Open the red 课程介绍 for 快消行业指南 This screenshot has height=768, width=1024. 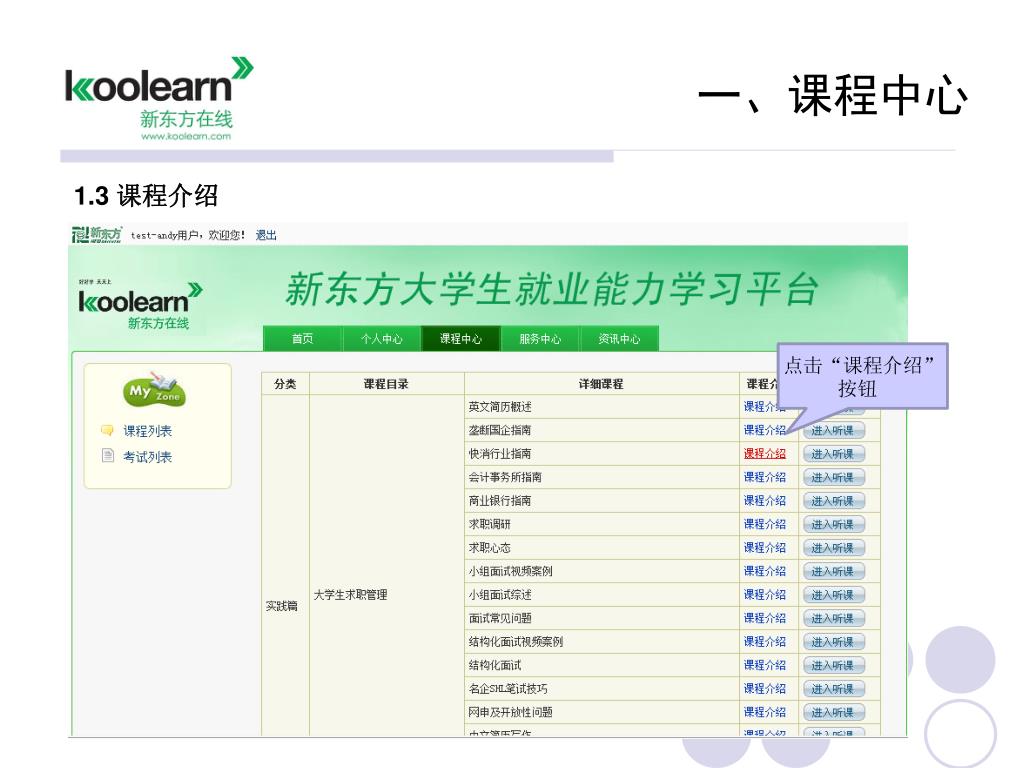pos(764,454)
